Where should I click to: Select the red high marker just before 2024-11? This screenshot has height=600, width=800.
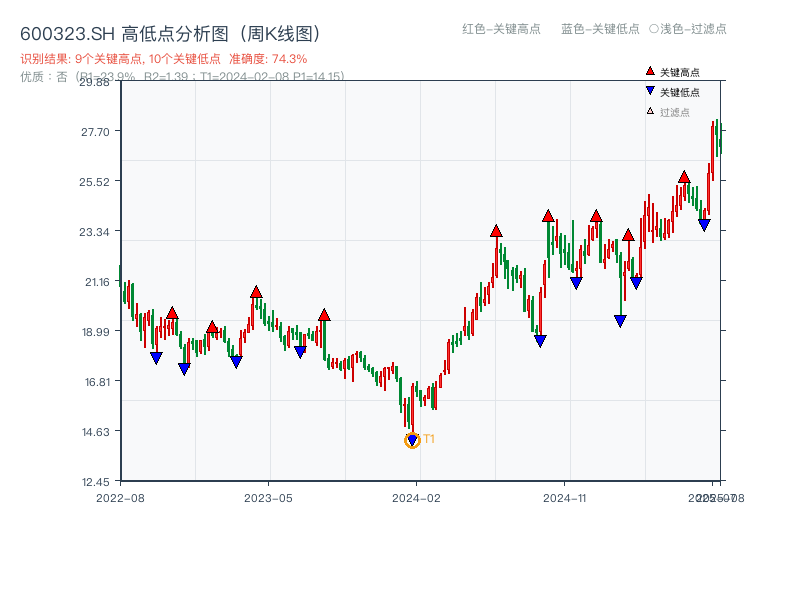coord(548,216)
